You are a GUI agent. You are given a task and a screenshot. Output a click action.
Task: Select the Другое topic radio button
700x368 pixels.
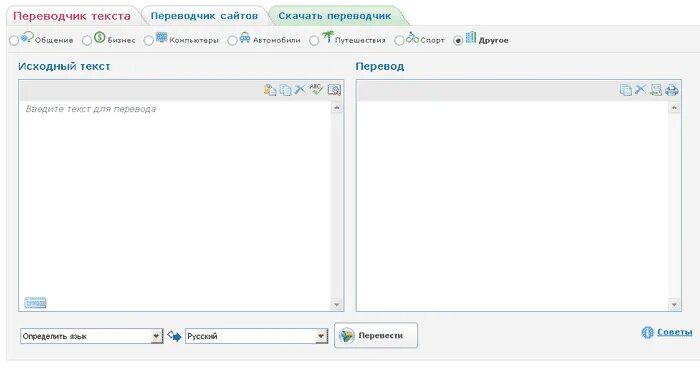(x=458, y=41)
